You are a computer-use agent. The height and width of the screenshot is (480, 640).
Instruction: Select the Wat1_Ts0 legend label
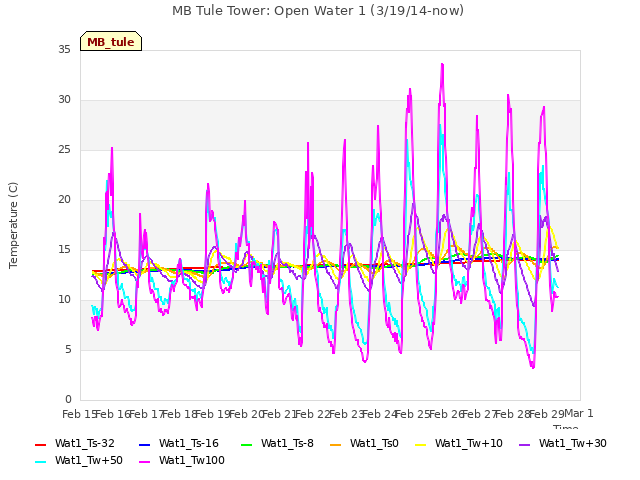(x=374, y=443)
